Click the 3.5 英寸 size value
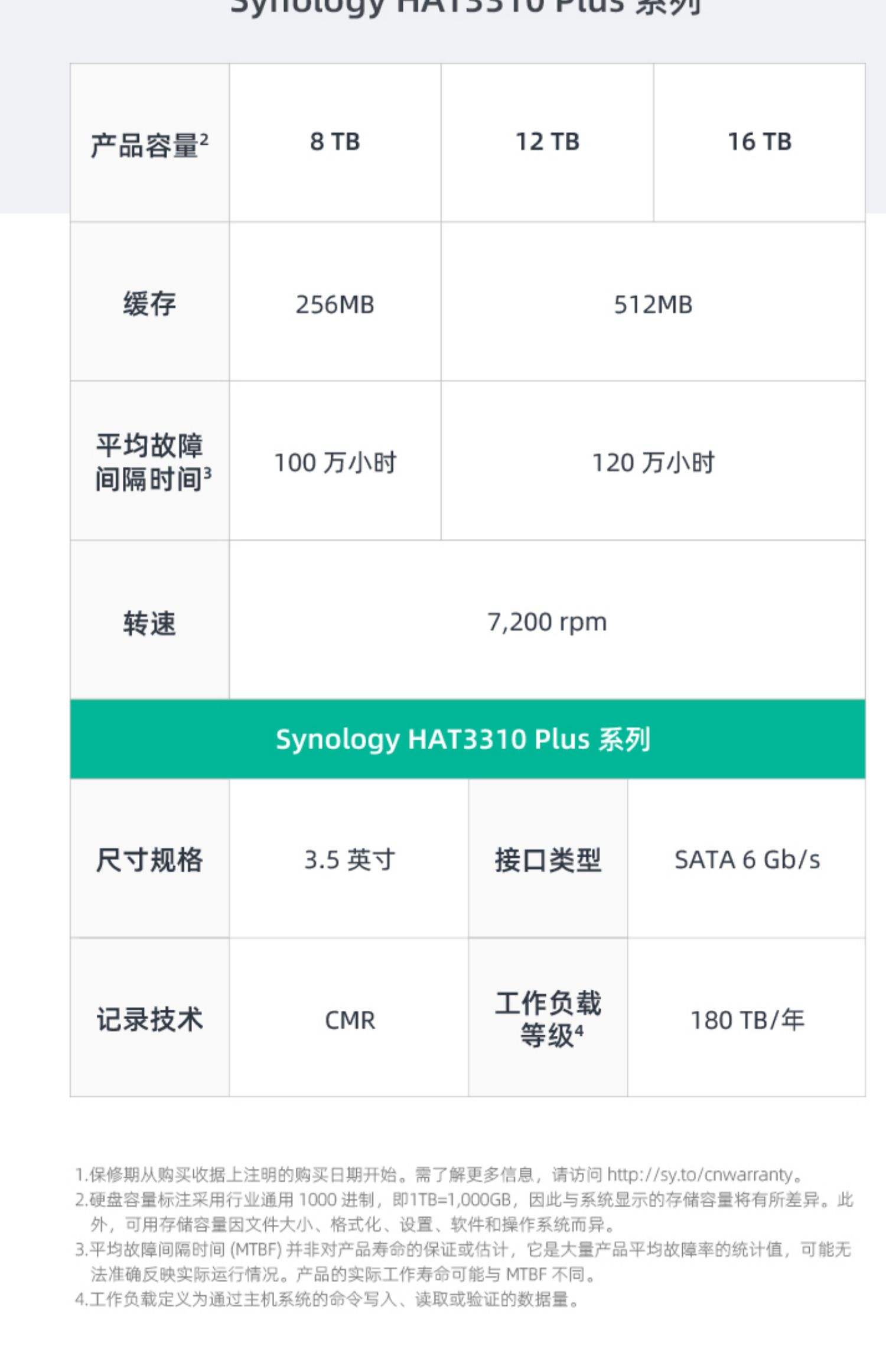 [349, 860]
